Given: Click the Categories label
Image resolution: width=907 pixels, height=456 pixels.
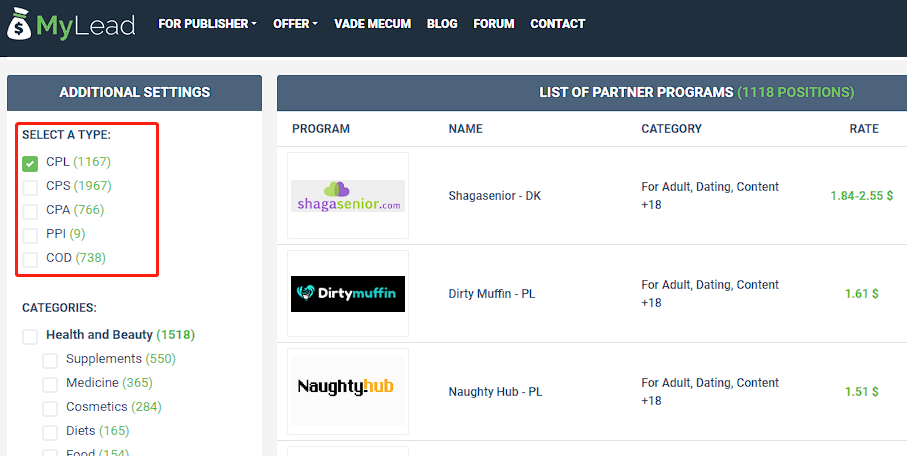Looking at the screenshot, I should (60, 308).
